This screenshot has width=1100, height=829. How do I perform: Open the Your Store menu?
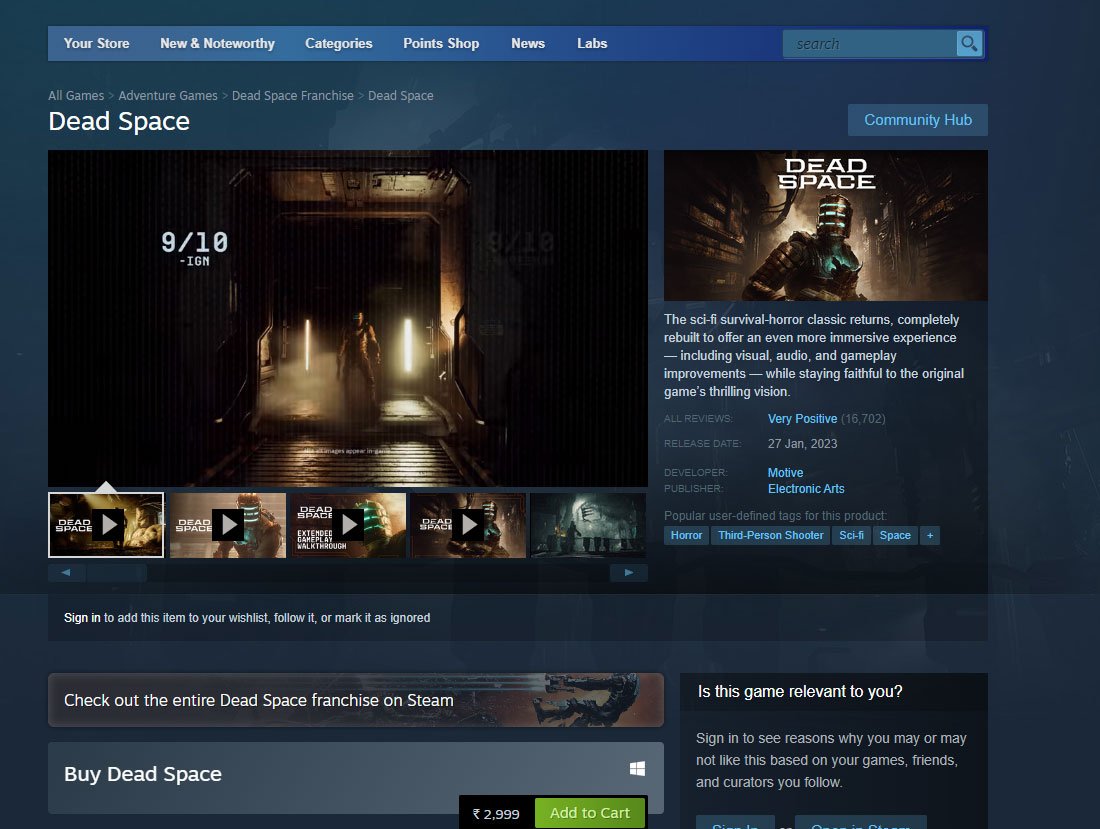tap(97, 43)
